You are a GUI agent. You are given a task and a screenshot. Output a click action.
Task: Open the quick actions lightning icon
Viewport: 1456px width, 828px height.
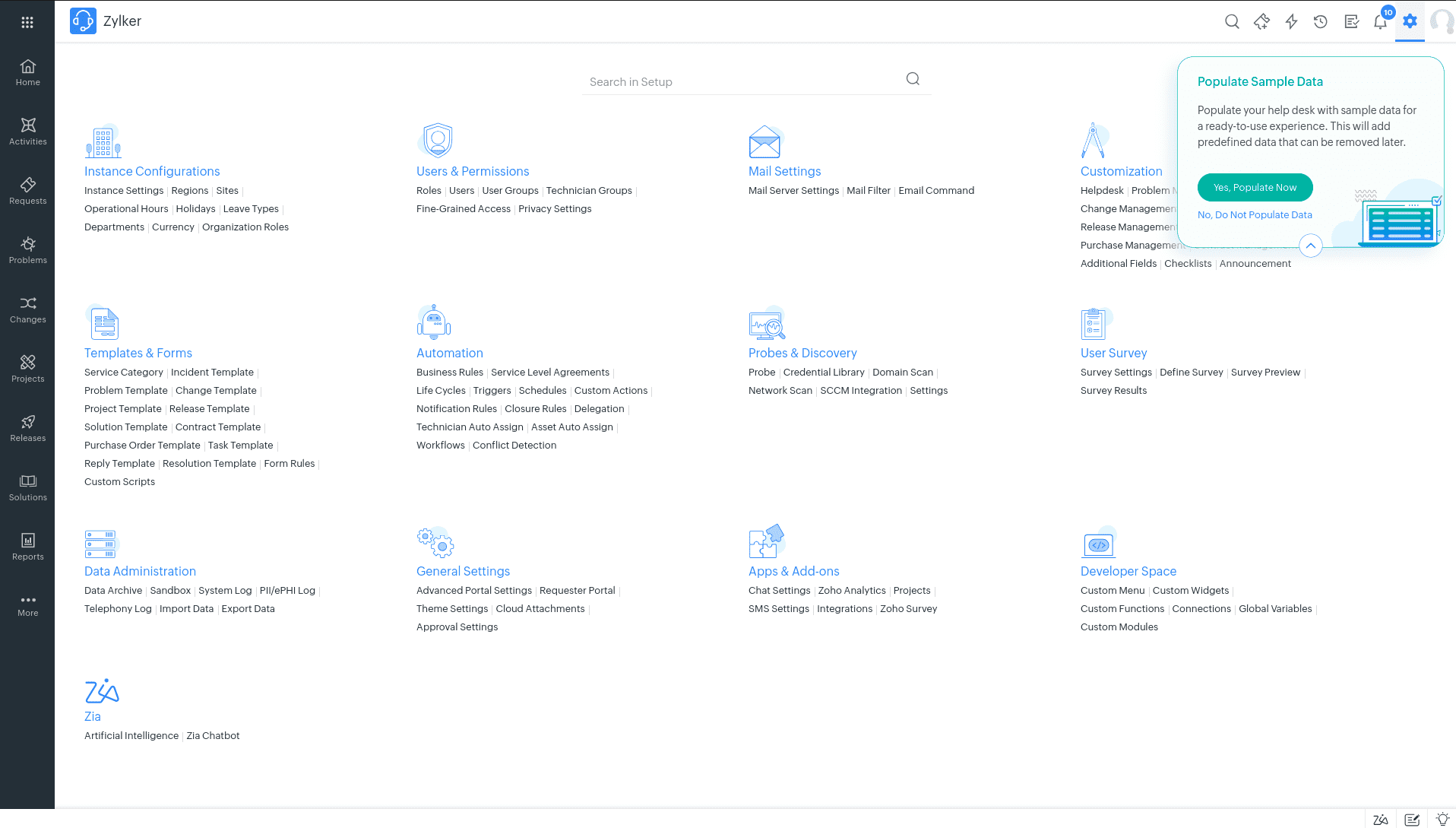(1291, 22)
